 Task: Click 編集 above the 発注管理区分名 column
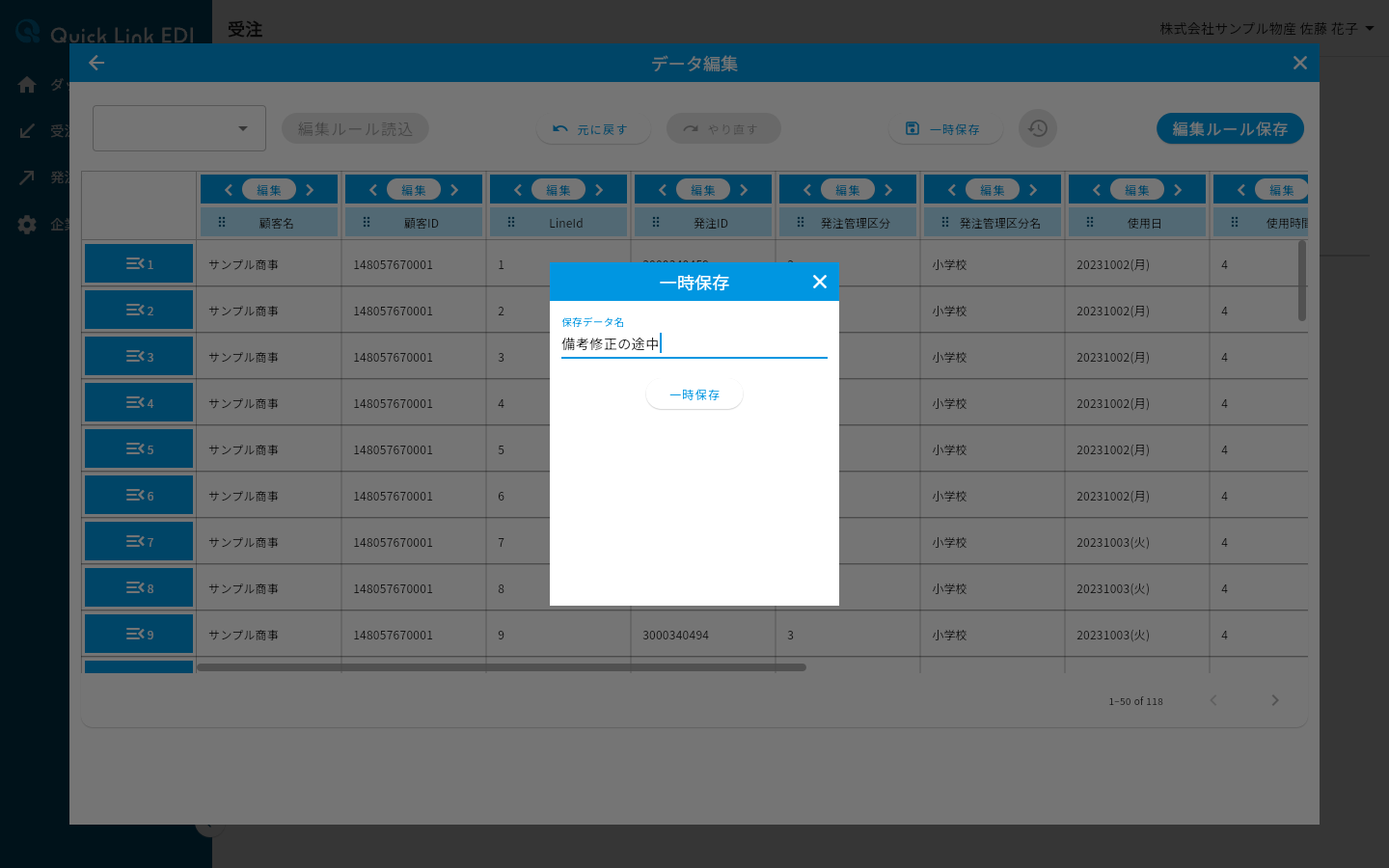993,190
